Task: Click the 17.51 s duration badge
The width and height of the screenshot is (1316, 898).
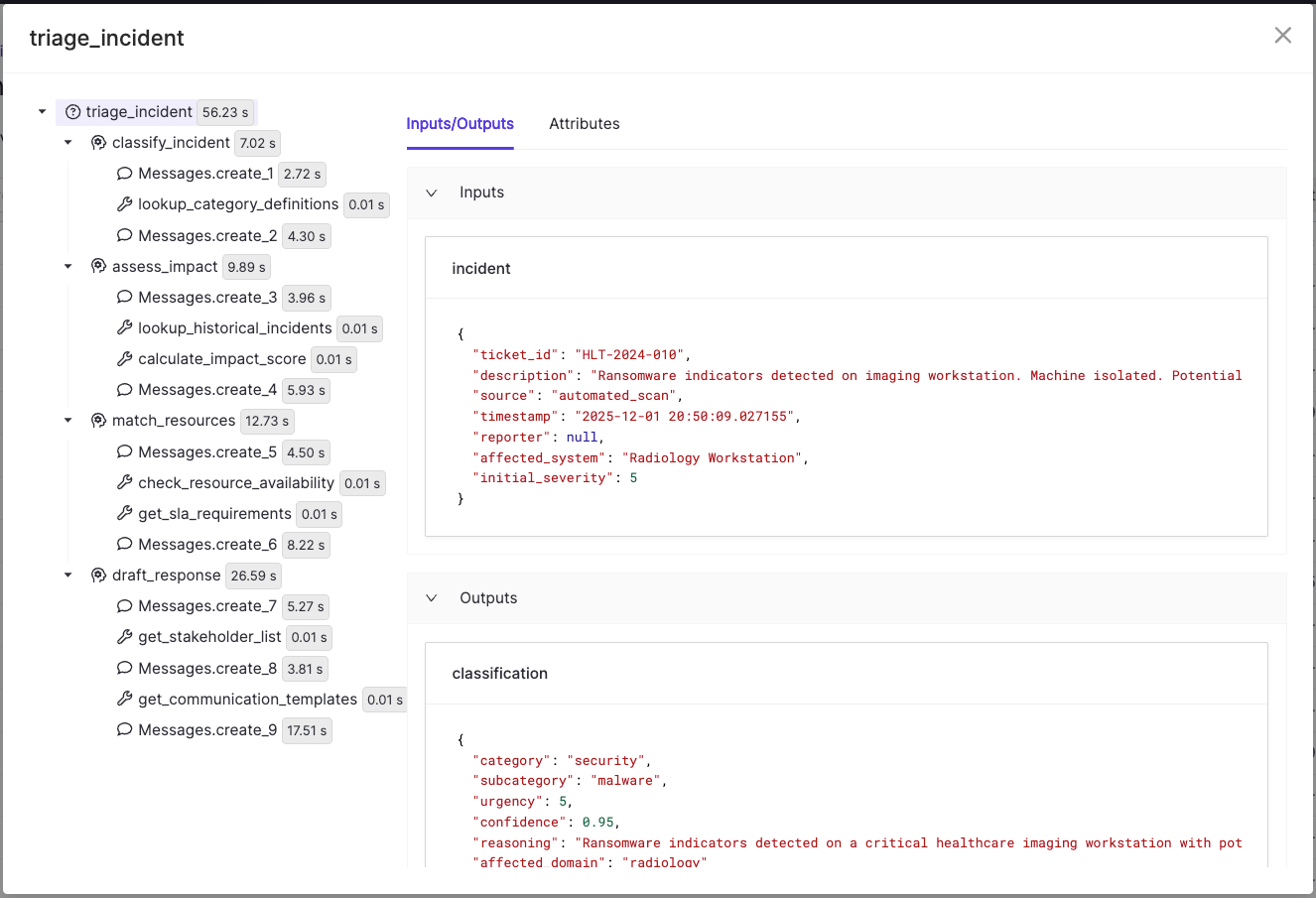Action: point(307,731)
